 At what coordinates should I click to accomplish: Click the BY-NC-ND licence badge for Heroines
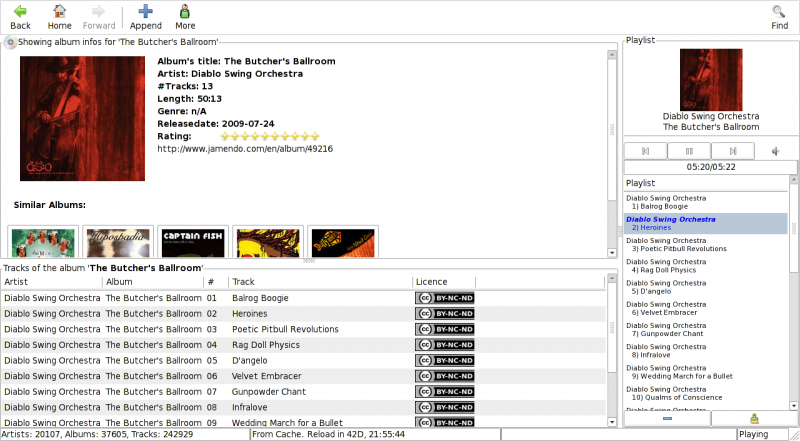point(444,314)
